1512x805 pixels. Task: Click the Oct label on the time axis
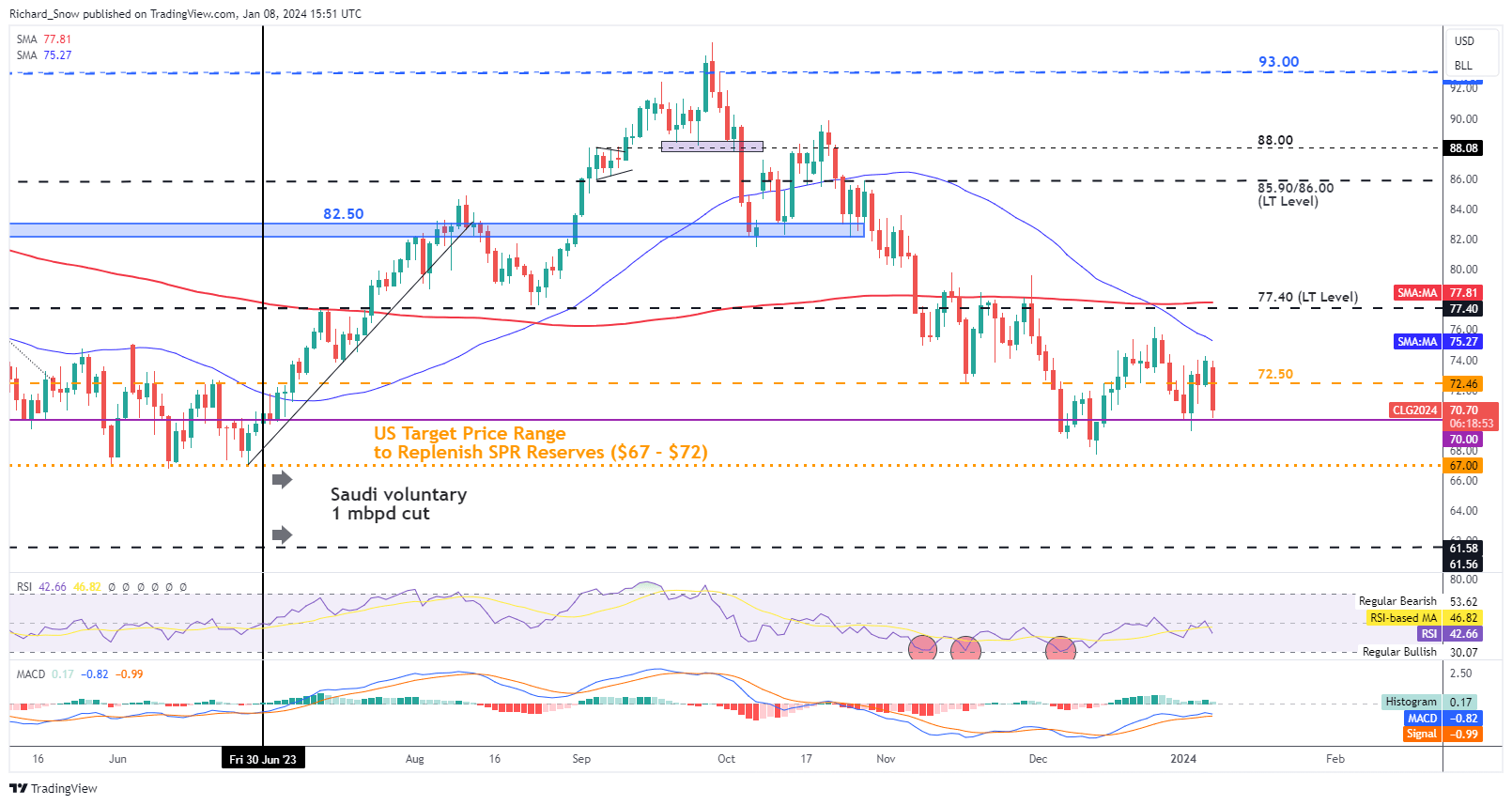(726, 759)
